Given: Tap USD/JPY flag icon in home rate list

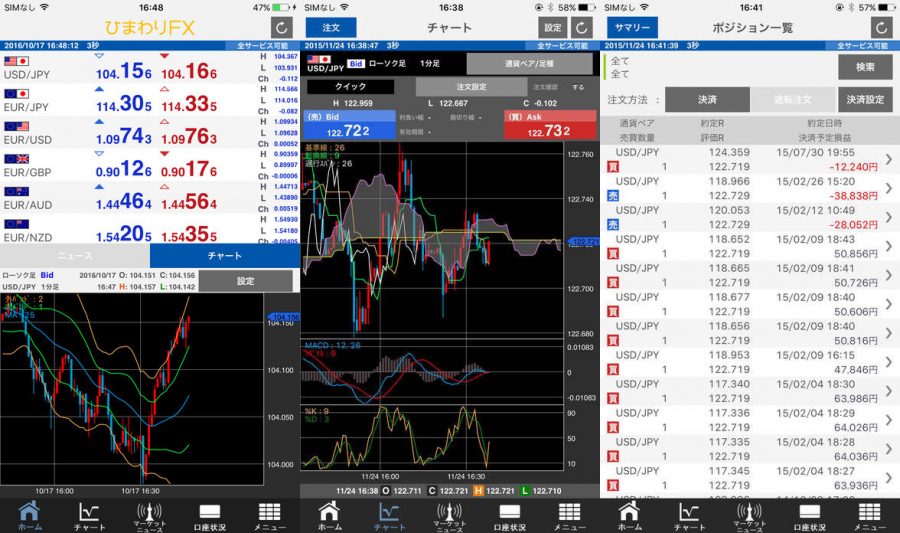Looking at the screenshot, I should (16, 61).
